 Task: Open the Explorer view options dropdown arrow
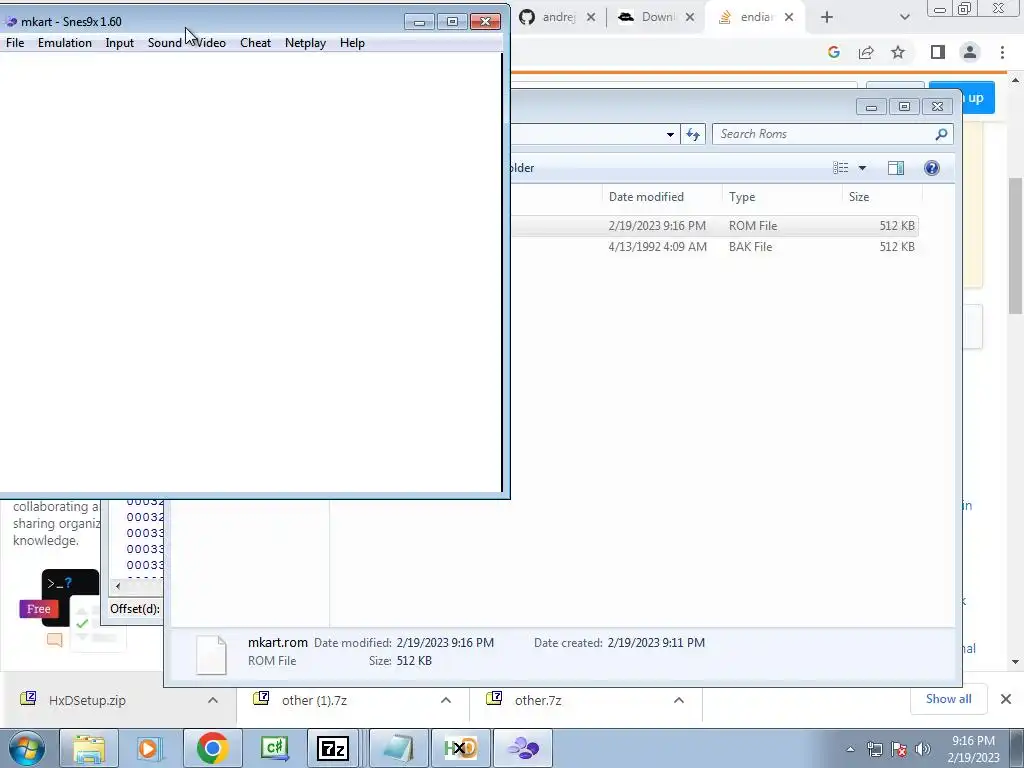click(x=862, y=168)
